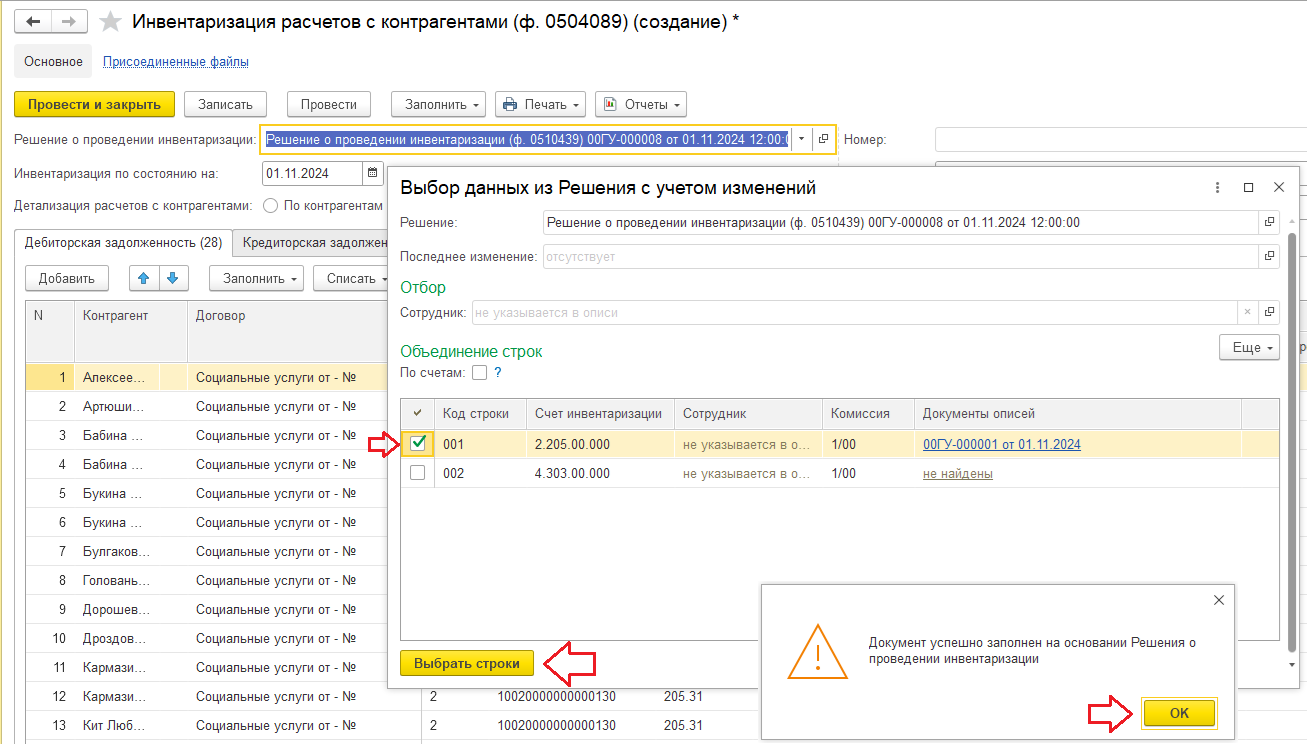
Task: Click the Провести button
Action: tap(329, 104)
